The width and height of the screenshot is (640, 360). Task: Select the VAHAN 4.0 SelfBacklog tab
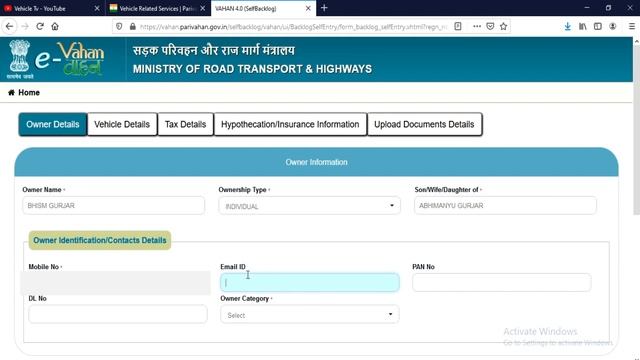click(x=263, y=8)
